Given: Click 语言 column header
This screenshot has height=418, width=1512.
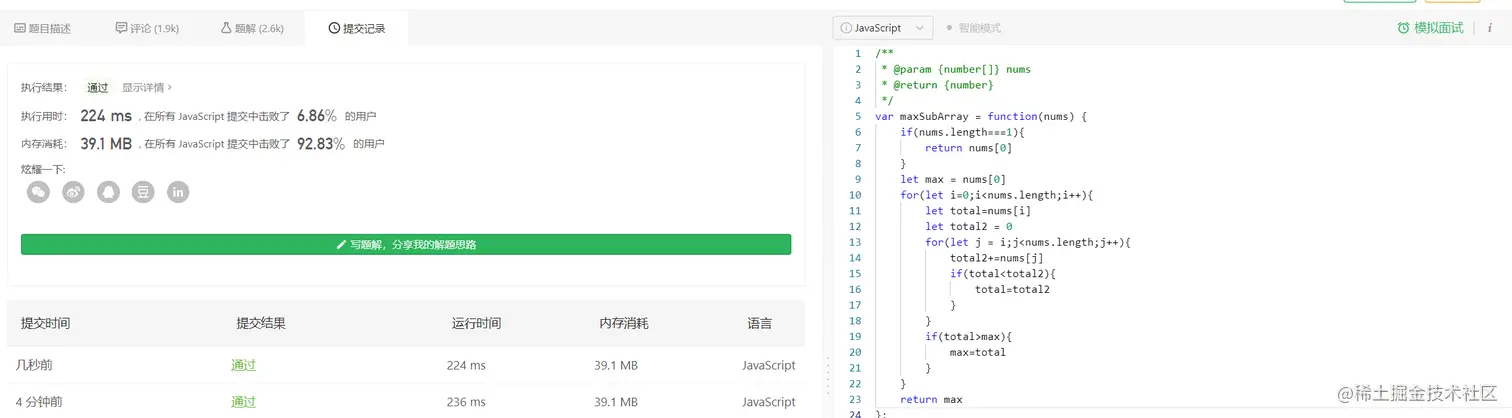Looking at the screenshot, I should (760, 324).
